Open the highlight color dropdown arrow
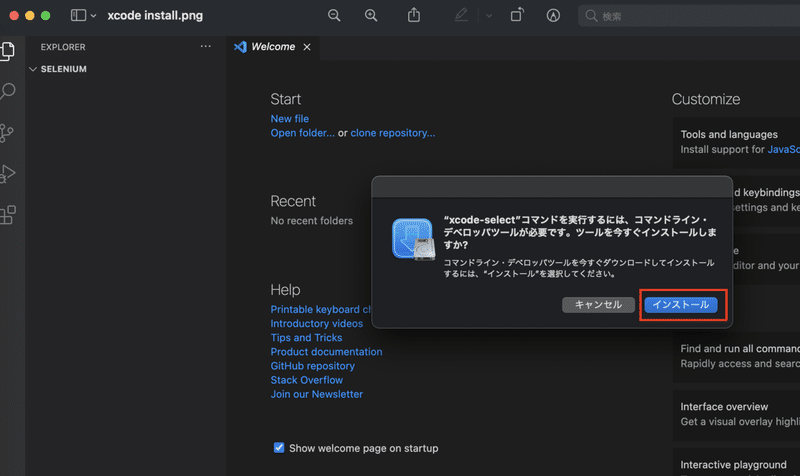Screen dimensions: 800x476 pyautogui.click(x=489, y=16)
